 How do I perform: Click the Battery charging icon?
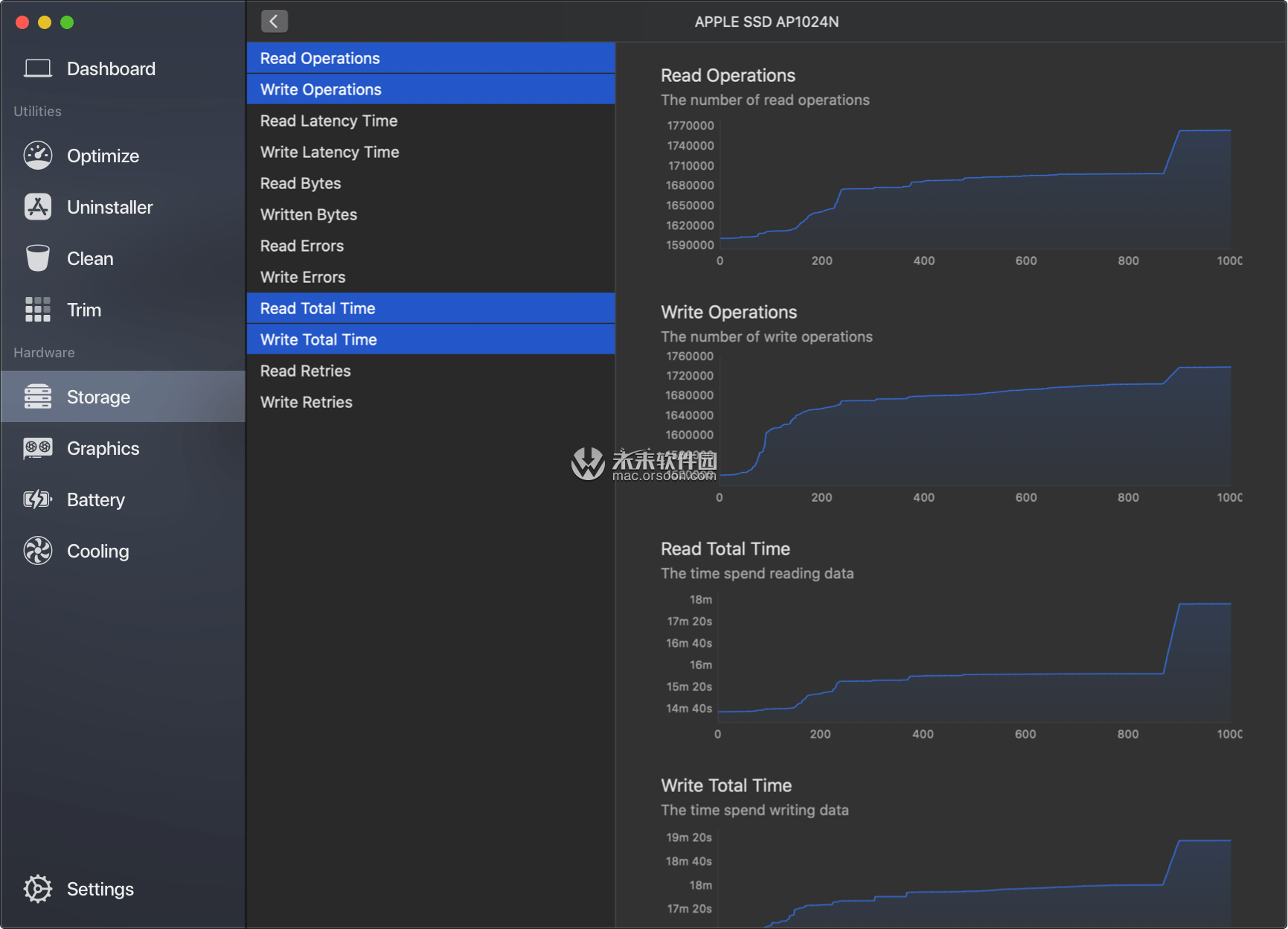pyautogui.click(x=38, y=499)
